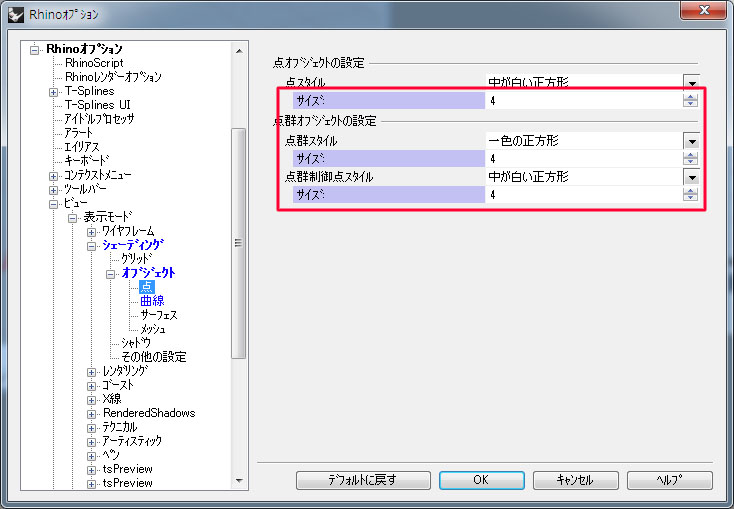Open the 点群制御点スタイル dropdown
This screenshot has height=509, width=734.
click(x=691, y=177)
